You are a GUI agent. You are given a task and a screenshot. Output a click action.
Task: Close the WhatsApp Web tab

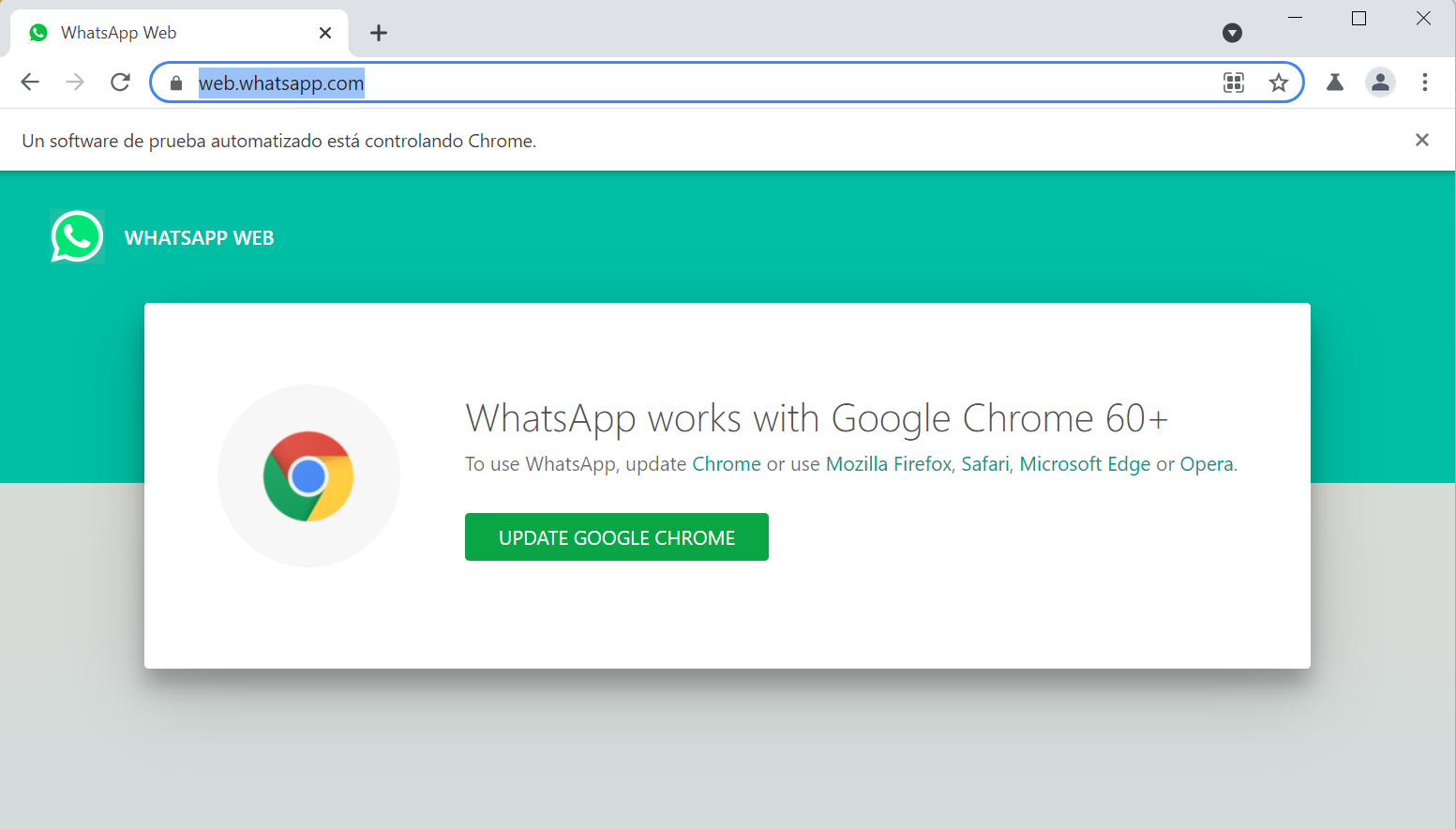point(325,33)
